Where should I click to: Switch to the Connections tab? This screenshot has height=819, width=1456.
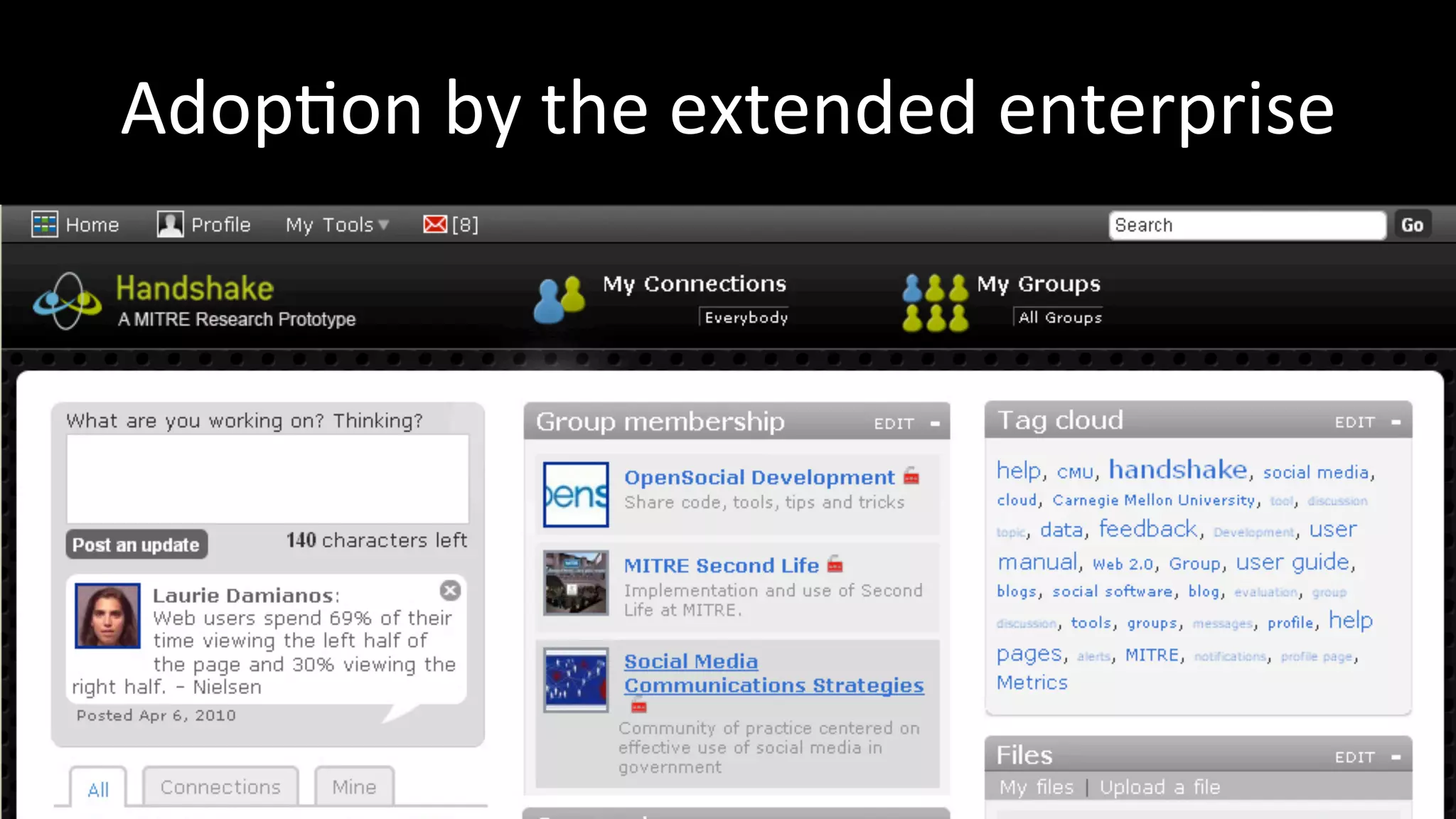pyautogui.click(x=220, y=786)
